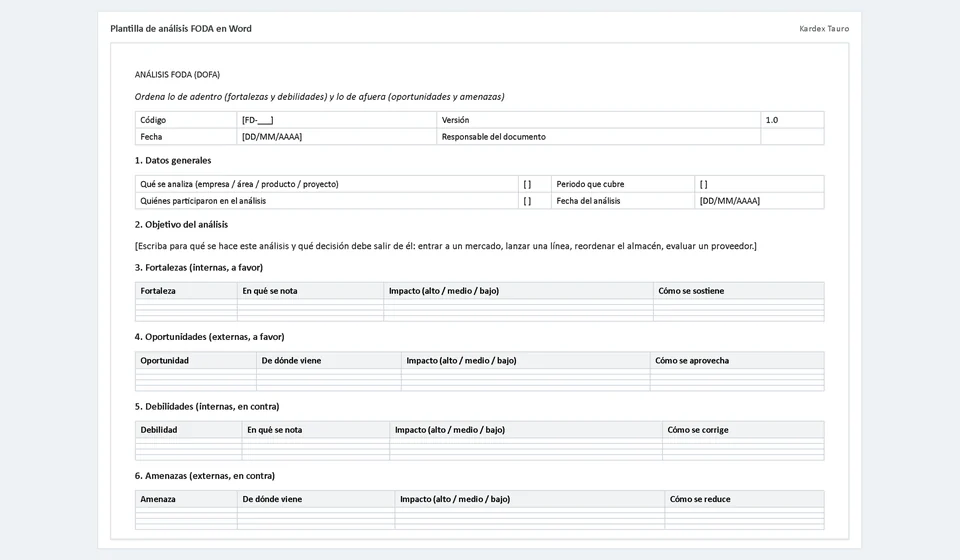Click the '2. Objetivo del análisis' heading
This screenshot has height=560, width=960.
tap(181, 225)
